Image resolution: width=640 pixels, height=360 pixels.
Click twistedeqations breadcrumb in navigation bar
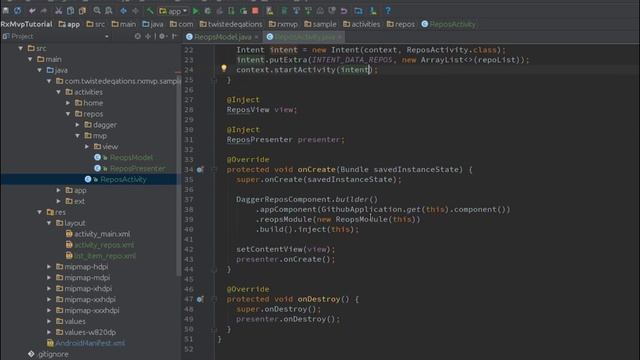(x=231, y=24)
